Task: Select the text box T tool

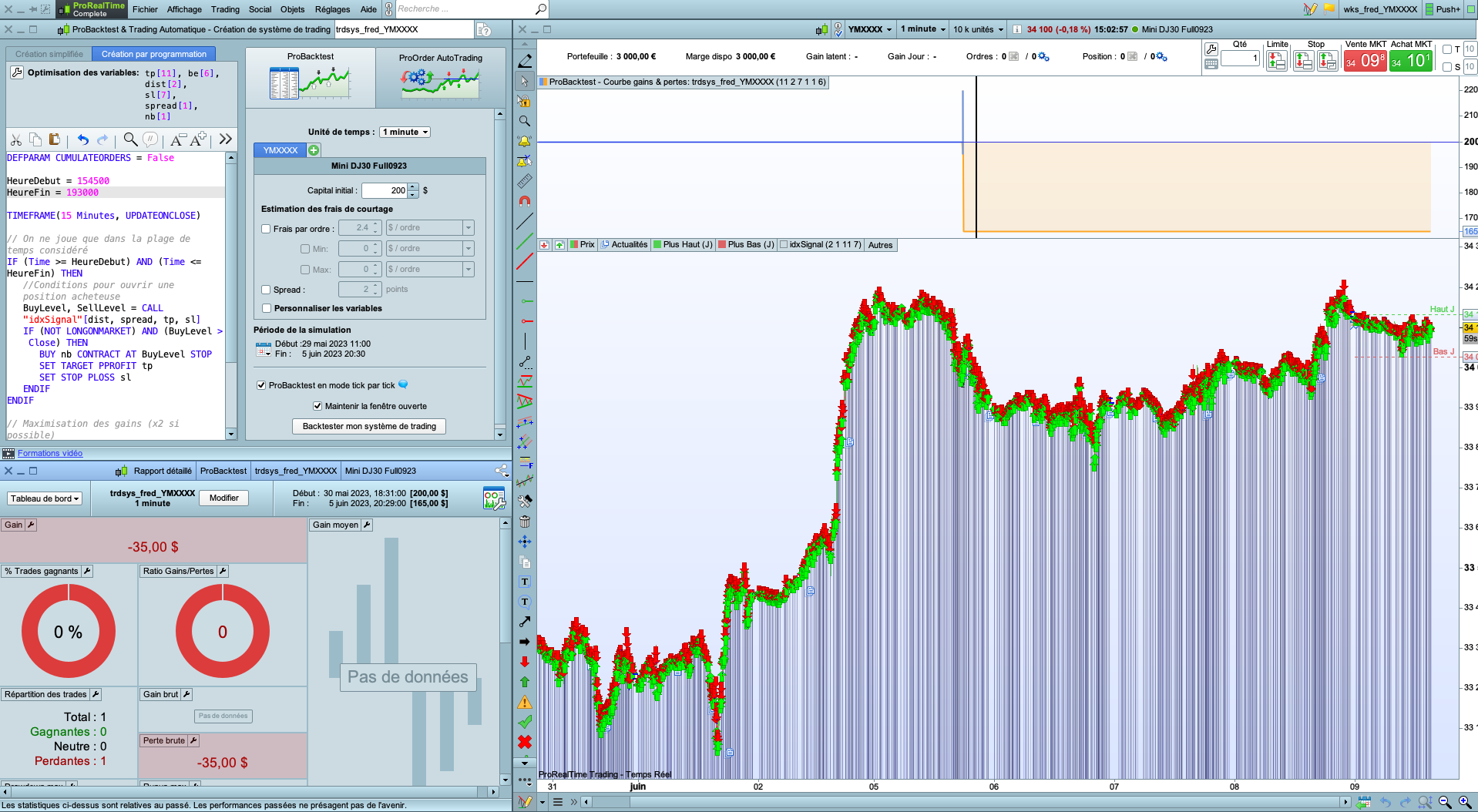Action: coord(525,582)
